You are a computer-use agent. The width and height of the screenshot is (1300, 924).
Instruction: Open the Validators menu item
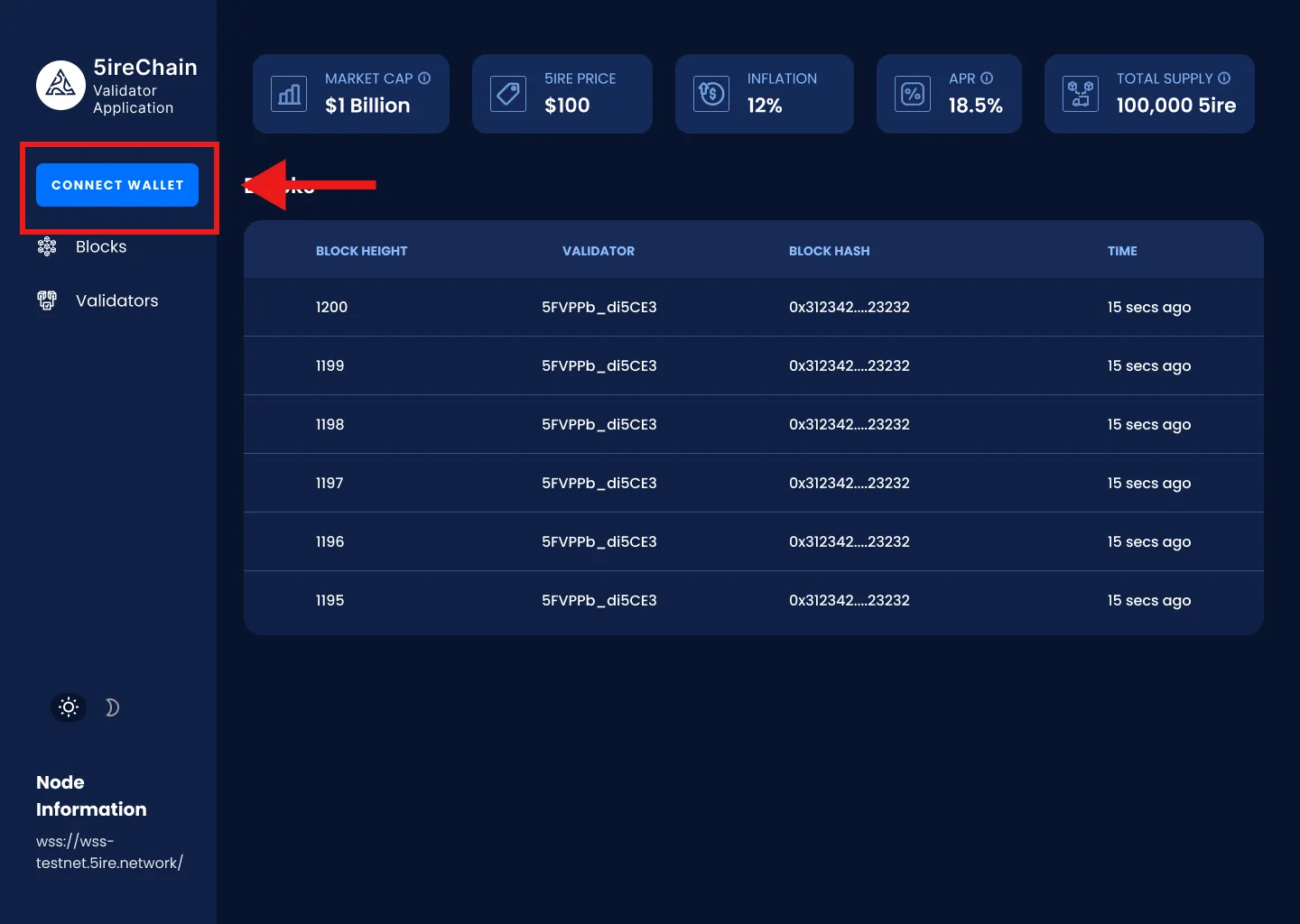click(117, 300)
